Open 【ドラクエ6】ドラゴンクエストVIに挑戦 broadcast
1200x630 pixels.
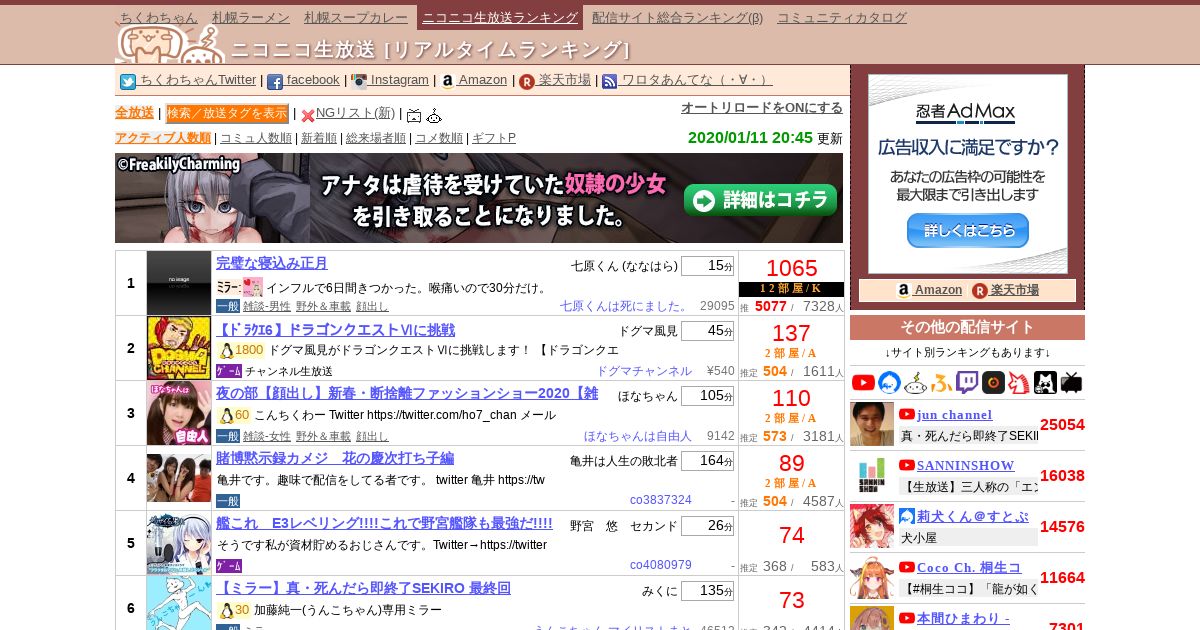click(335, 330)
